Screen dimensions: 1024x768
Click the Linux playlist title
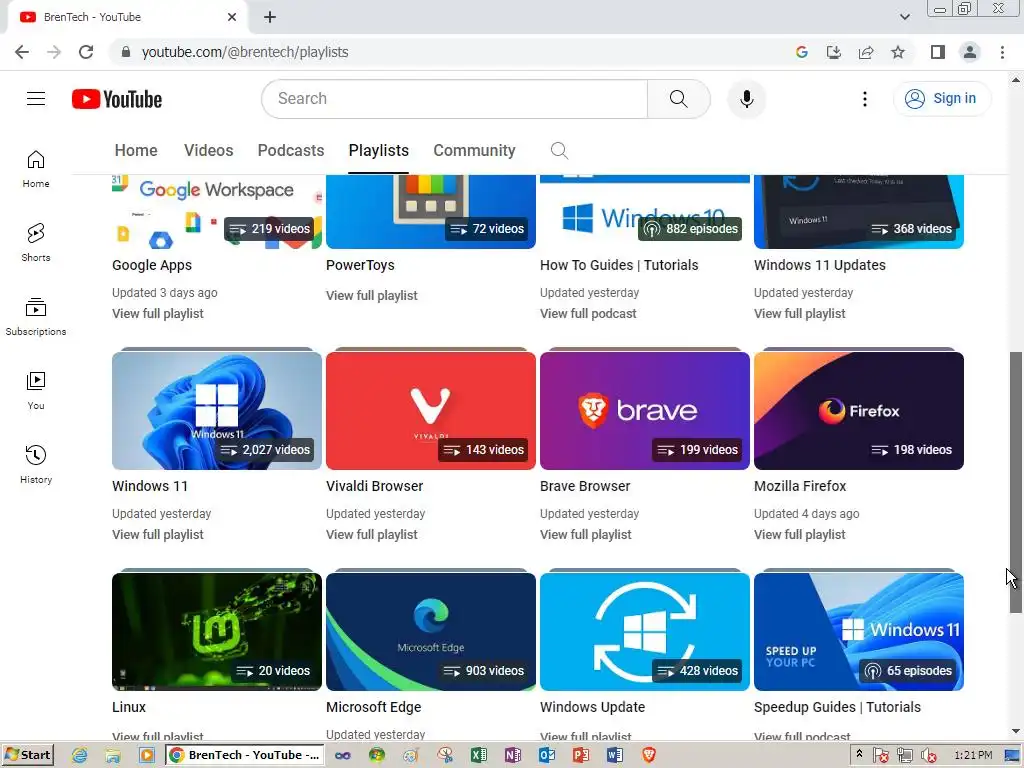click(x=129, y=707)
